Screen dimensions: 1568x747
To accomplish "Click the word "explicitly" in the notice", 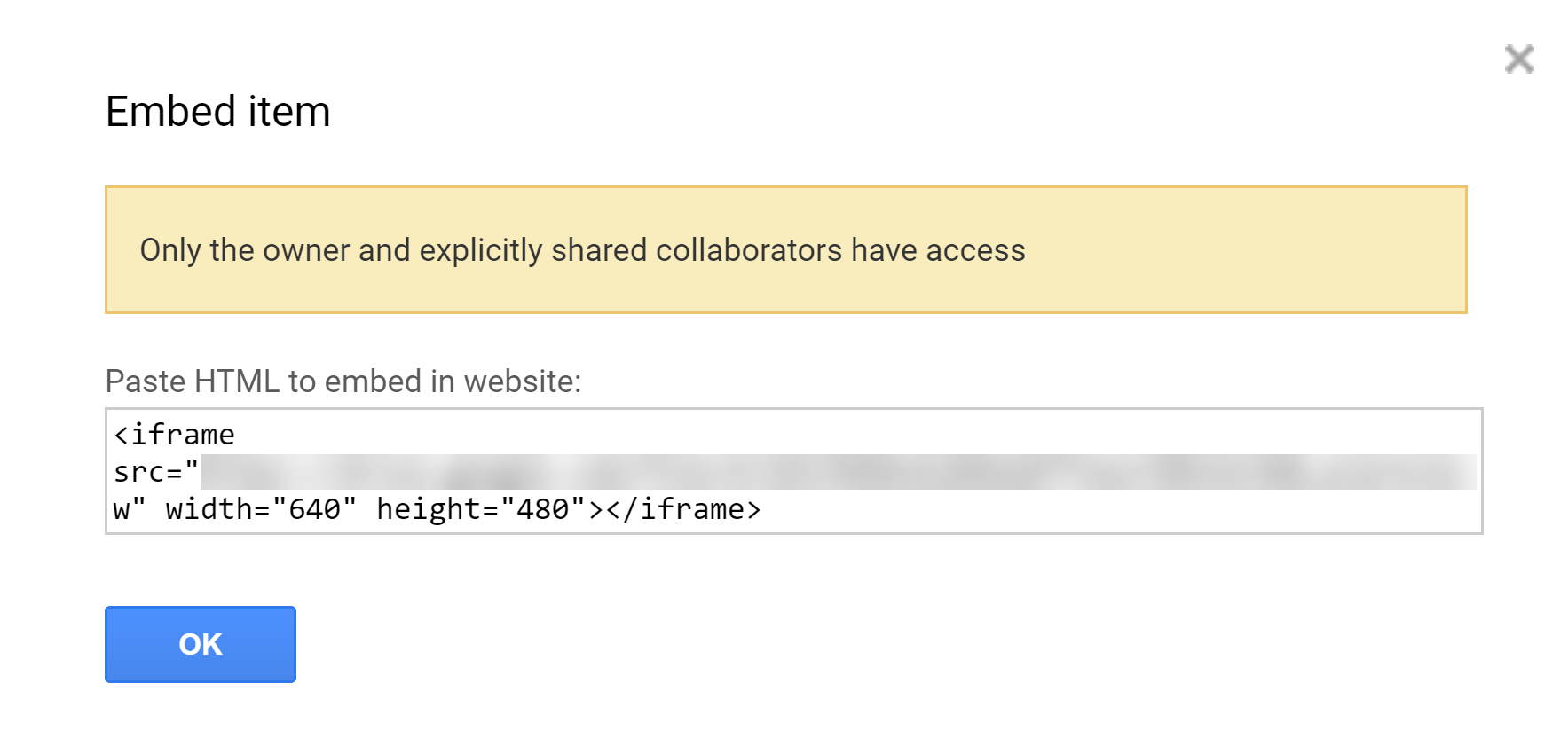I will (480, 250).
